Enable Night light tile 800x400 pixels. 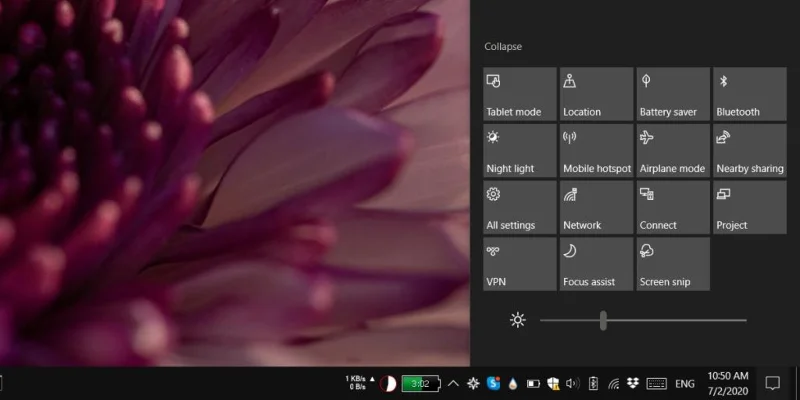(x=519, y=151)
